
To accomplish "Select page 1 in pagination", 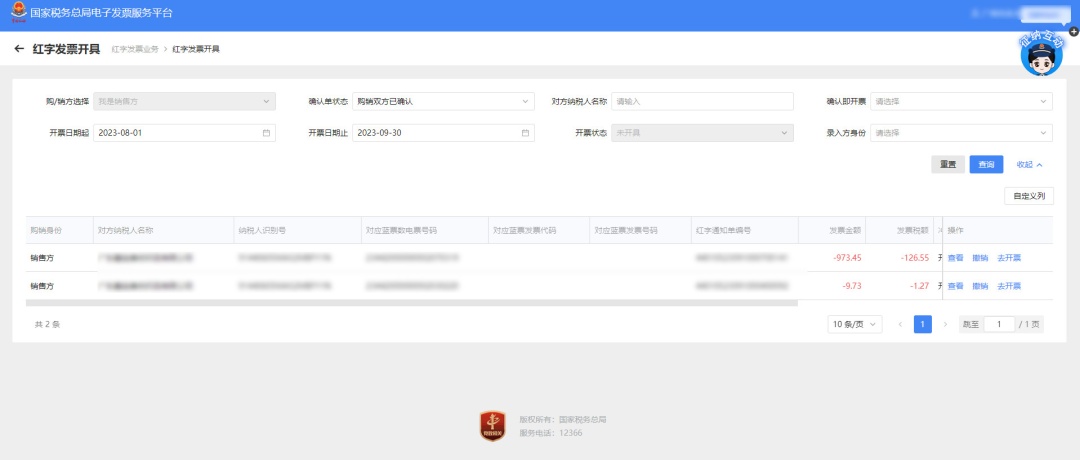I will (923, 324).
